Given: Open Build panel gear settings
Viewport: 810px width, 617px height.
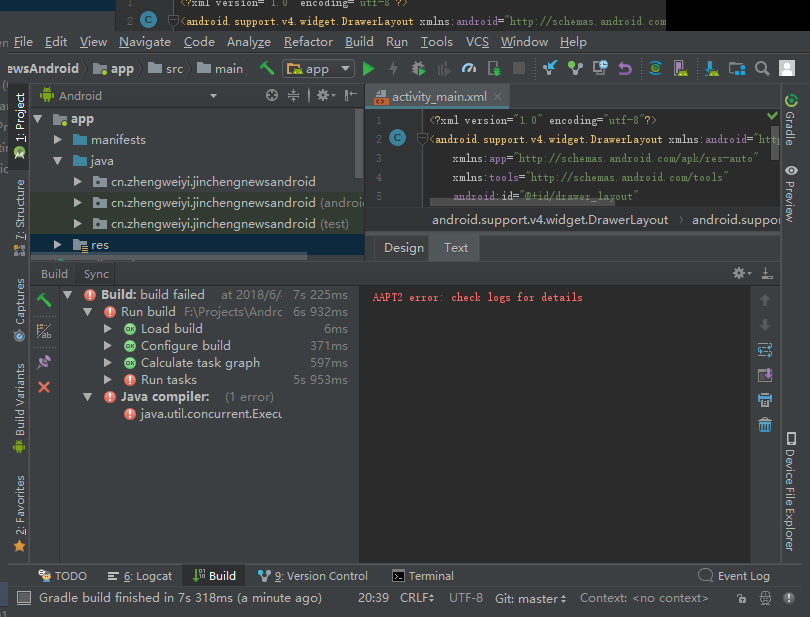Looking at the screenshot, I should point(742,273).
